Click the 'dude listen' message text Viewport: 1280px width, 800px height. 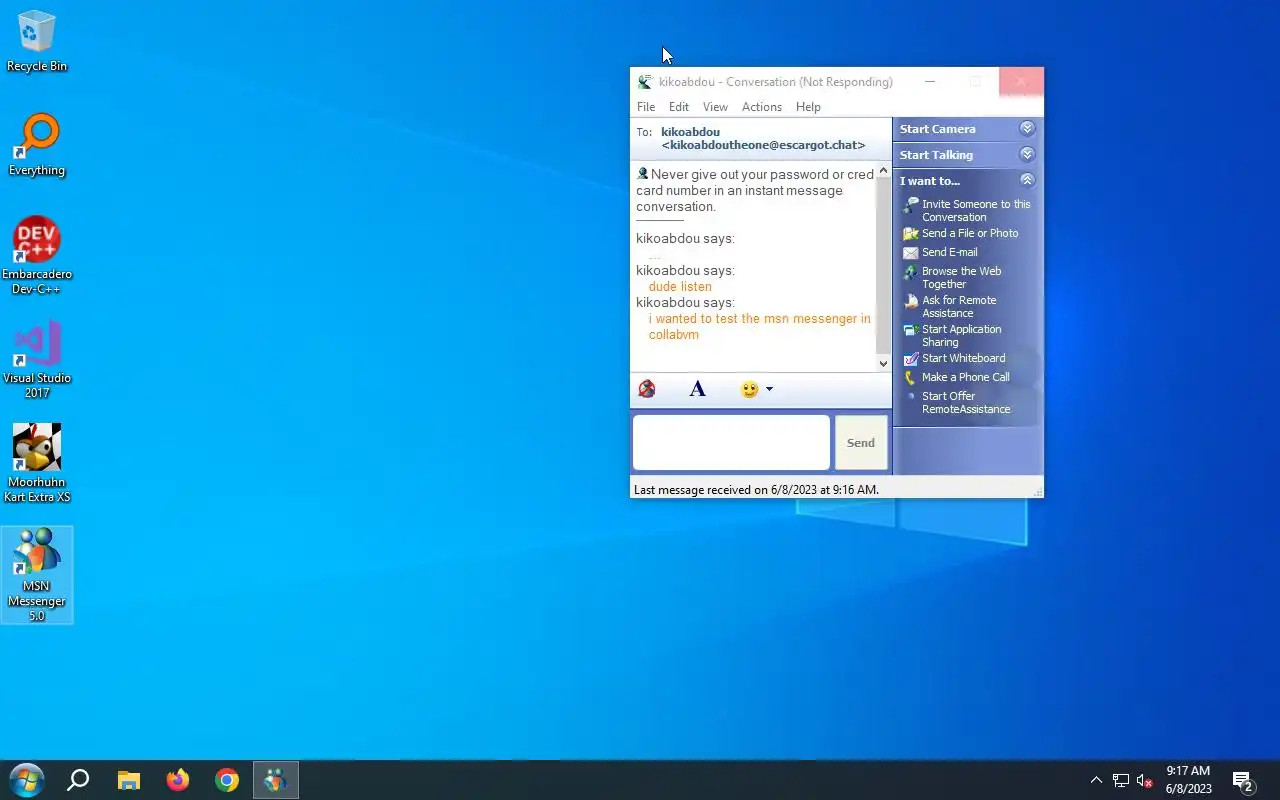pyautogui.click(x=680, y=286)
